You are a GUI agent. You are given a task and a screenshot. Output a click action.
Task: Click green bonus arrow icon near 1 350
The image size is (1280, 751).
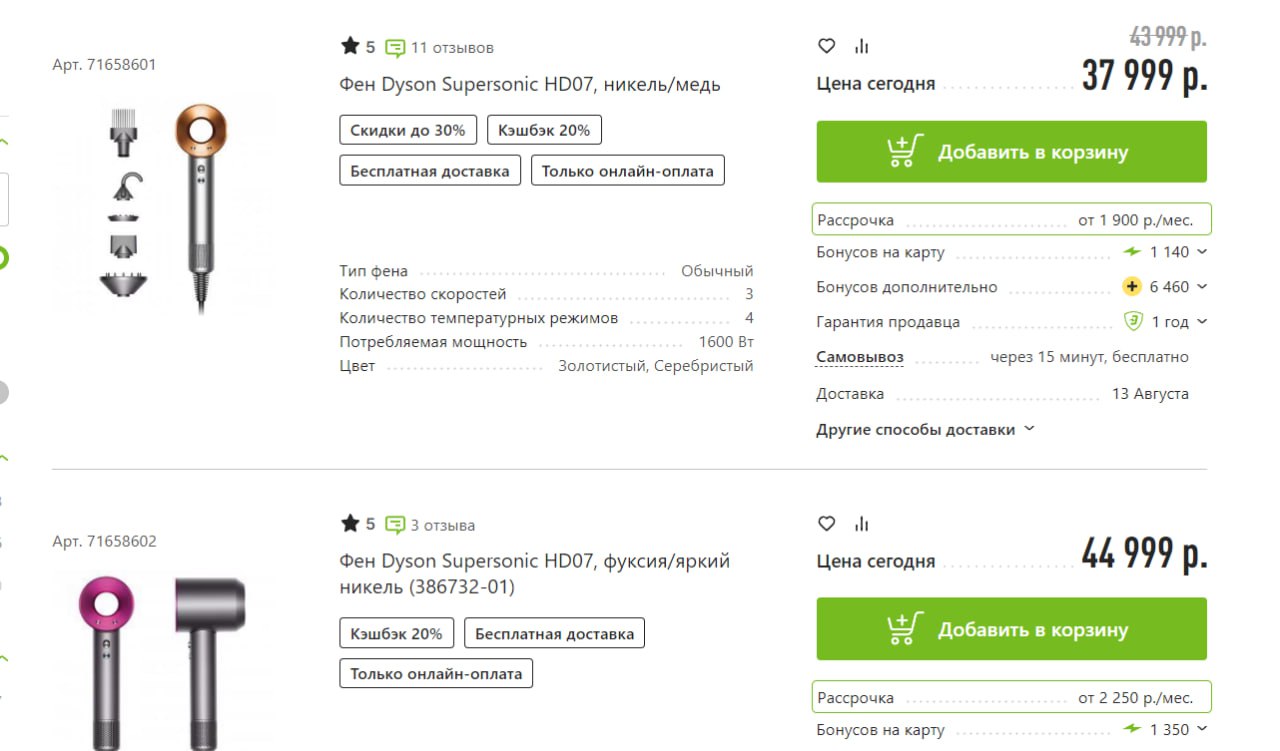pyautogui.click(x=1132, y=729)
